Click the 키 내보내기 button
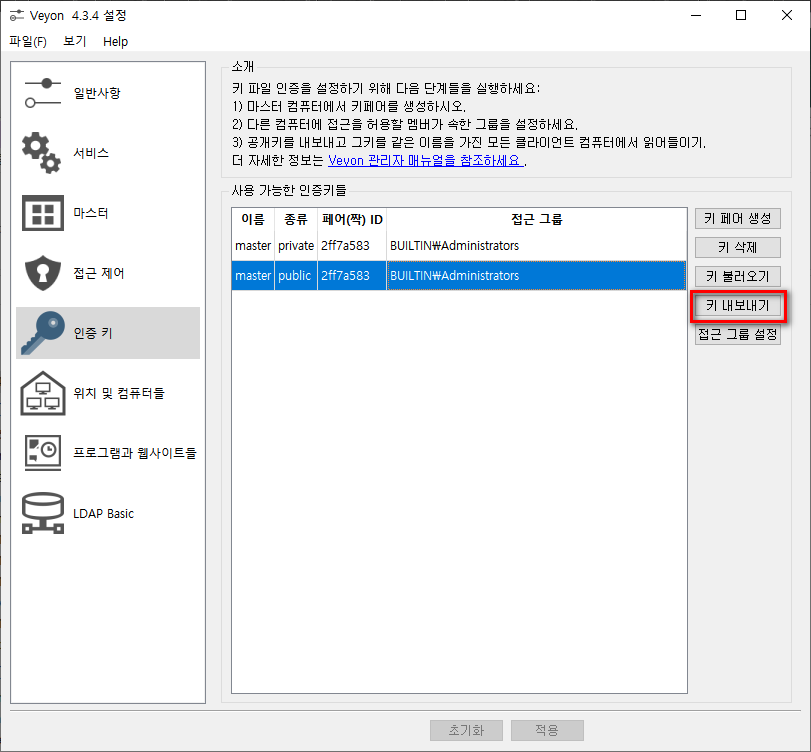This screenshot has width=811, height=752. pos(738,306)
